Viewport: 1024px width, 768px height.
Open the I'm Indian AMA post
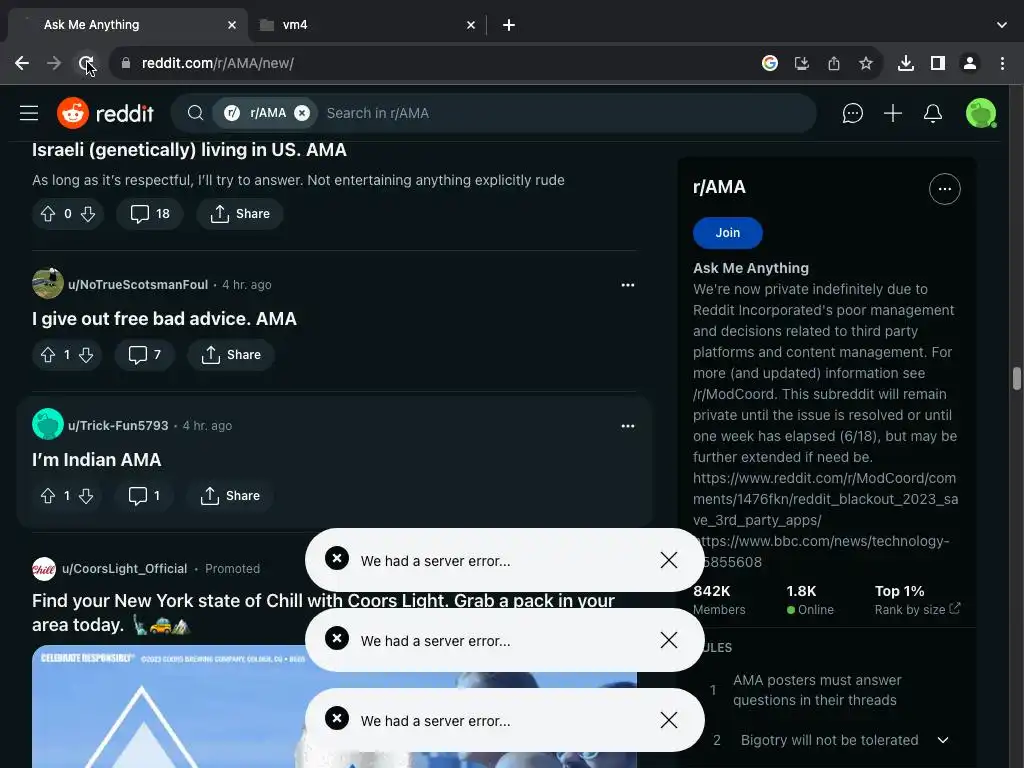tap(97, 460)
